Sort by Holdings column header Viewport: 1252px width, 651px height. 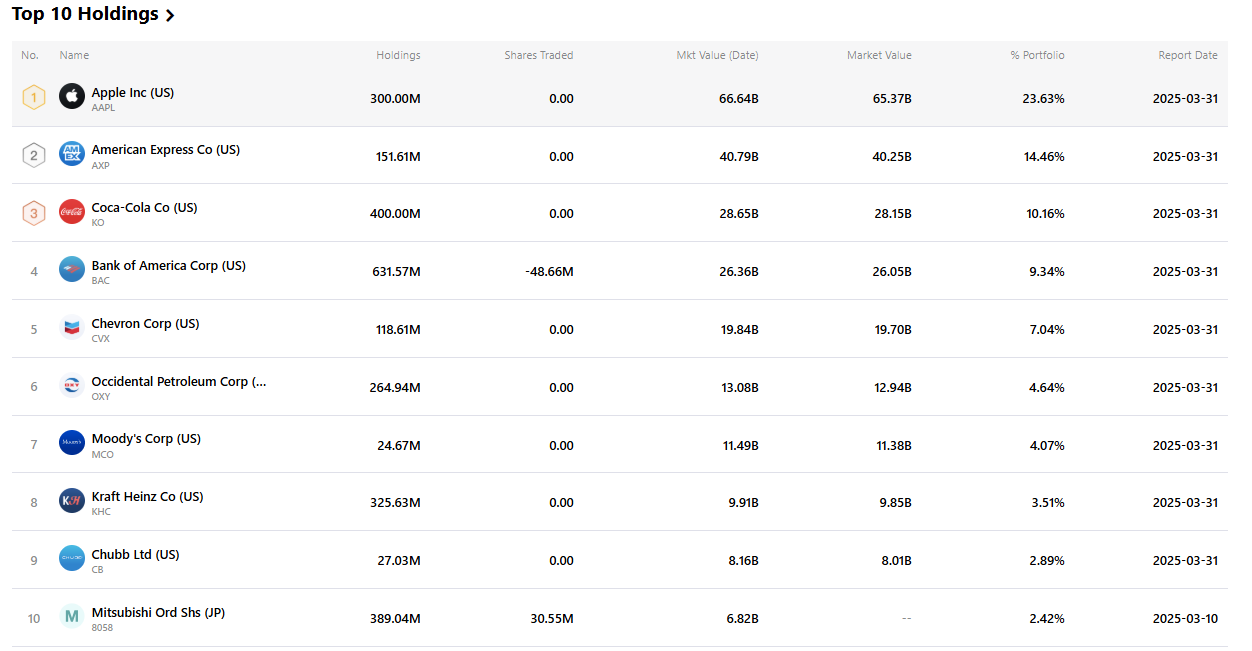(398, 56)
